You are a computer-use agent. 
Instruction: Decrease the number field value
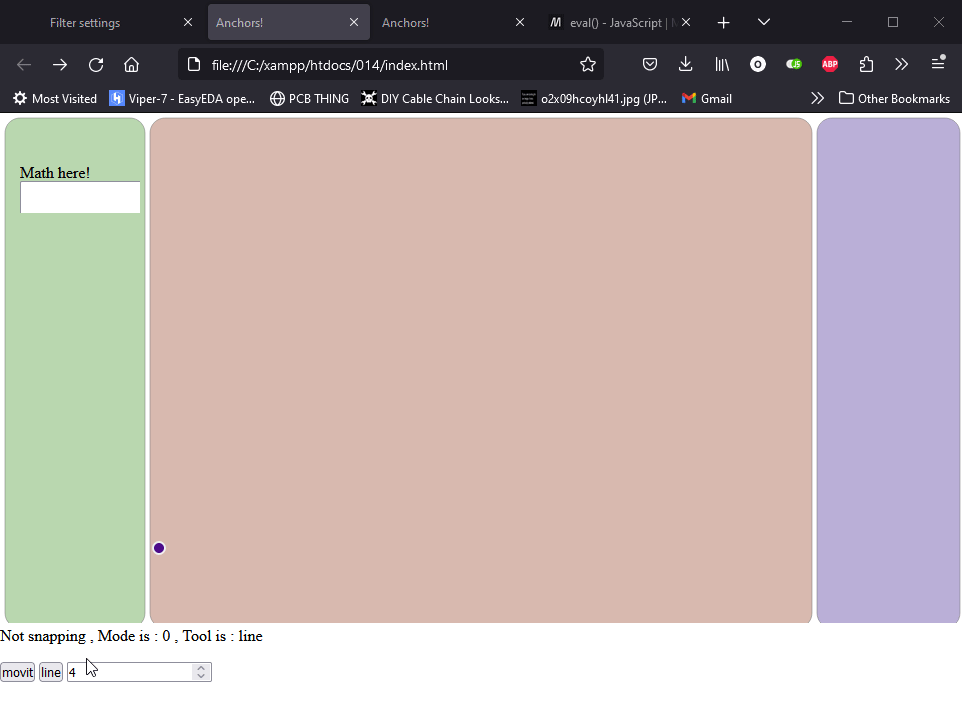(201, 676)
